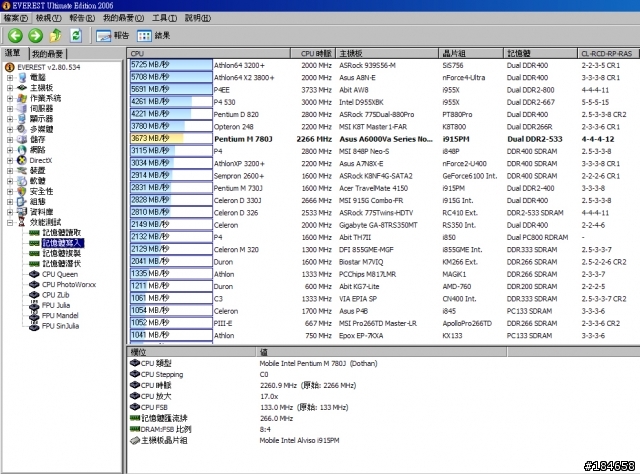This screenshot has width=640, height=474.
Task: Expand the 作業系統 tree node
Action: 10,98
